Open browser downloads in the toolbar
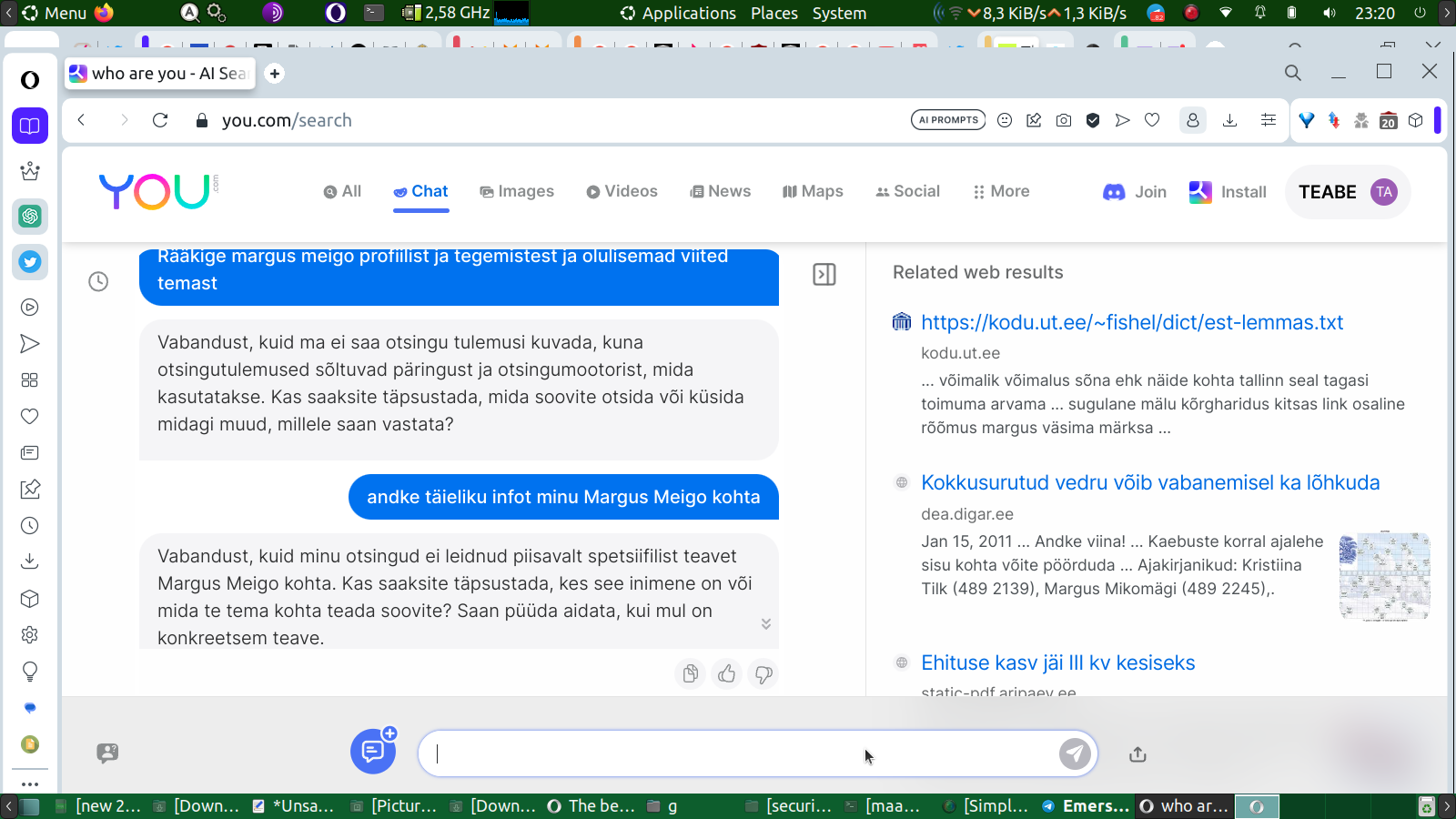This screenshot has width=1456, height=819. 1230,120
